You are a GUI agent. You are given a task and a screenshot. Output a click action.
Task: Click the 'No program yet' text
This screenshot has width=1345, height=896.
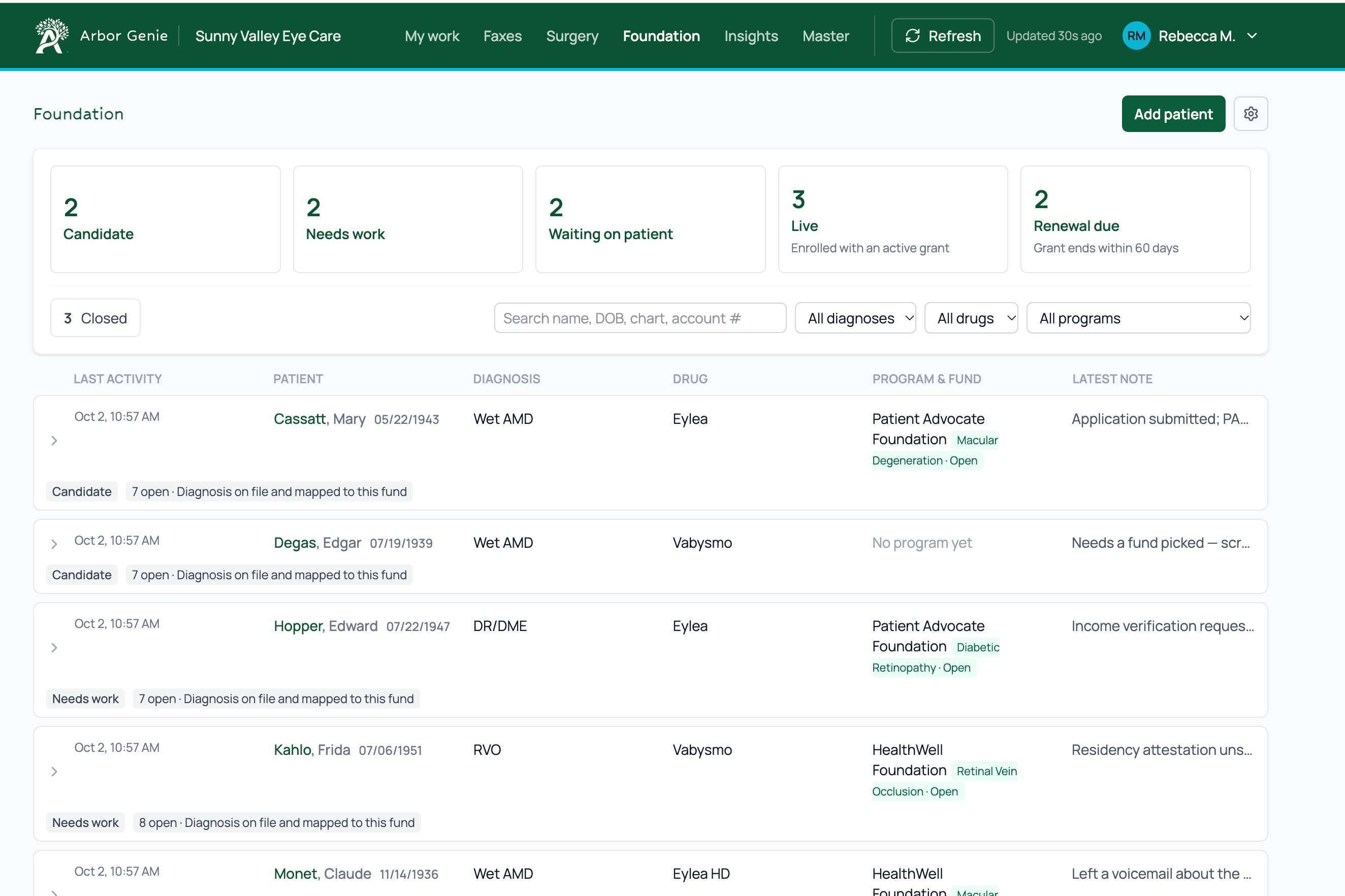(x=922, y=543)
